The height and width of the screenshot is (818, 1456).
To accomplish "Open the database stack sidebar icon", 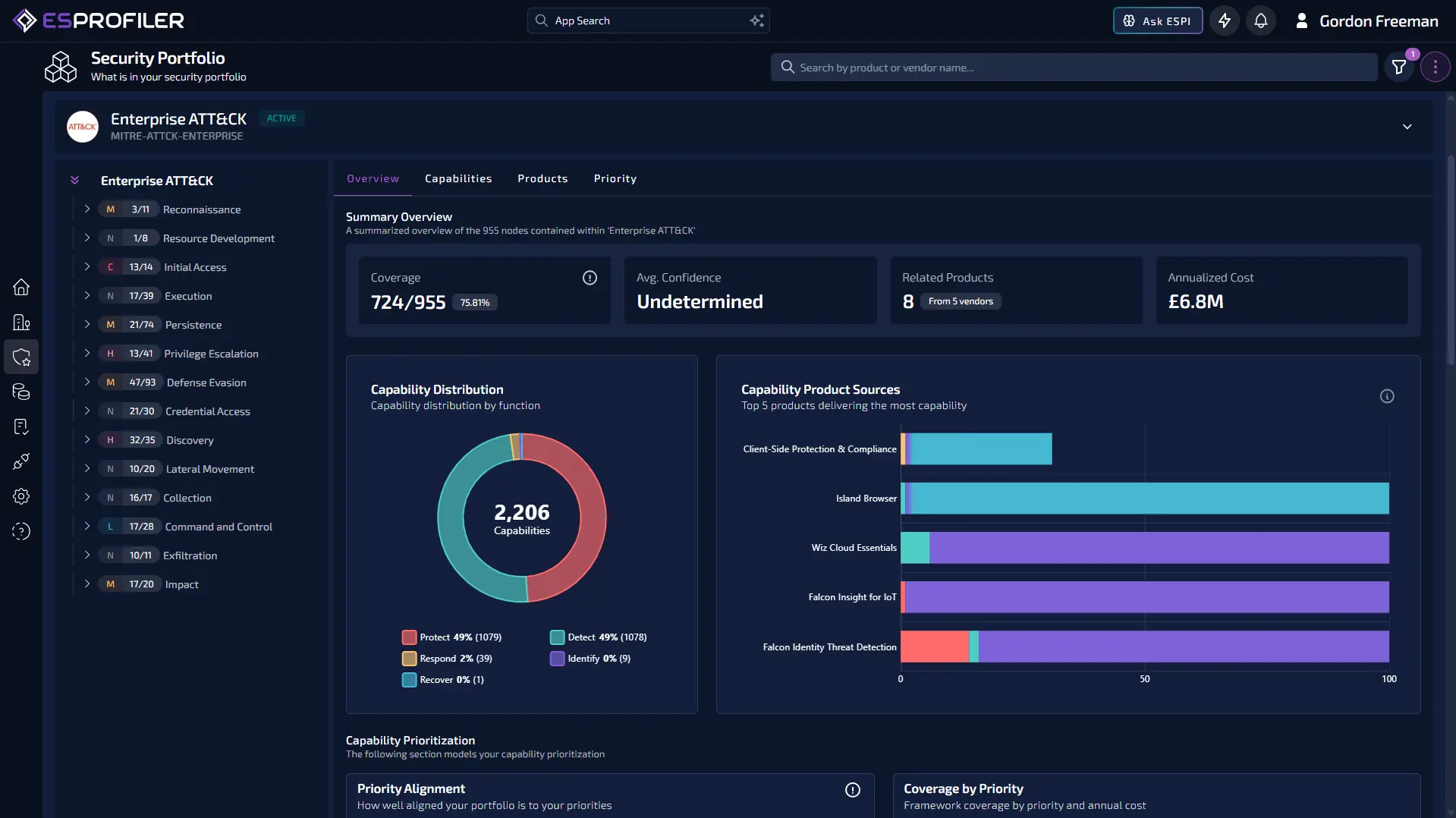I will [x=21, y=392].
